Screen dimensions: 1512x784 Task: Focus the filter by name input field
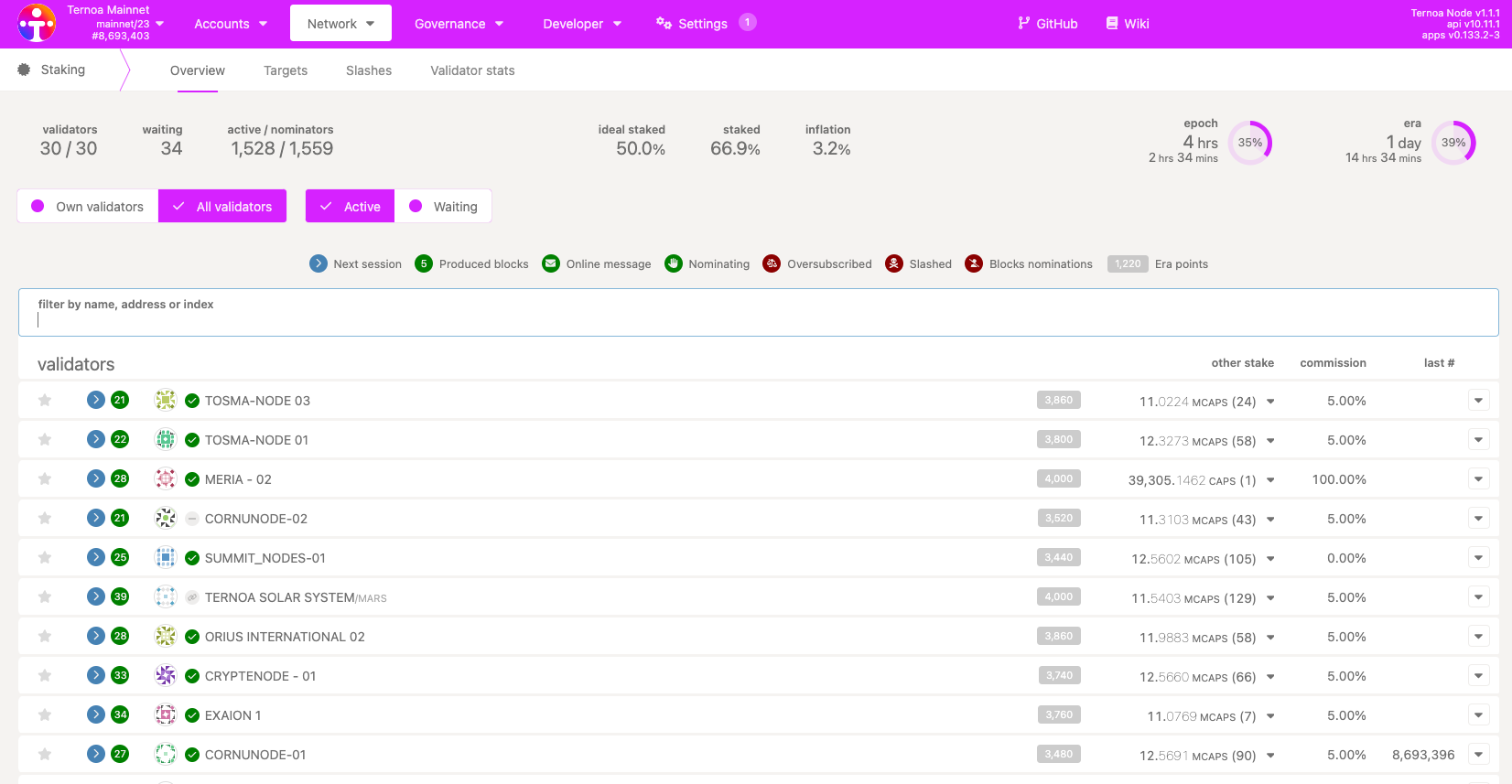click(x=758, y=318)
